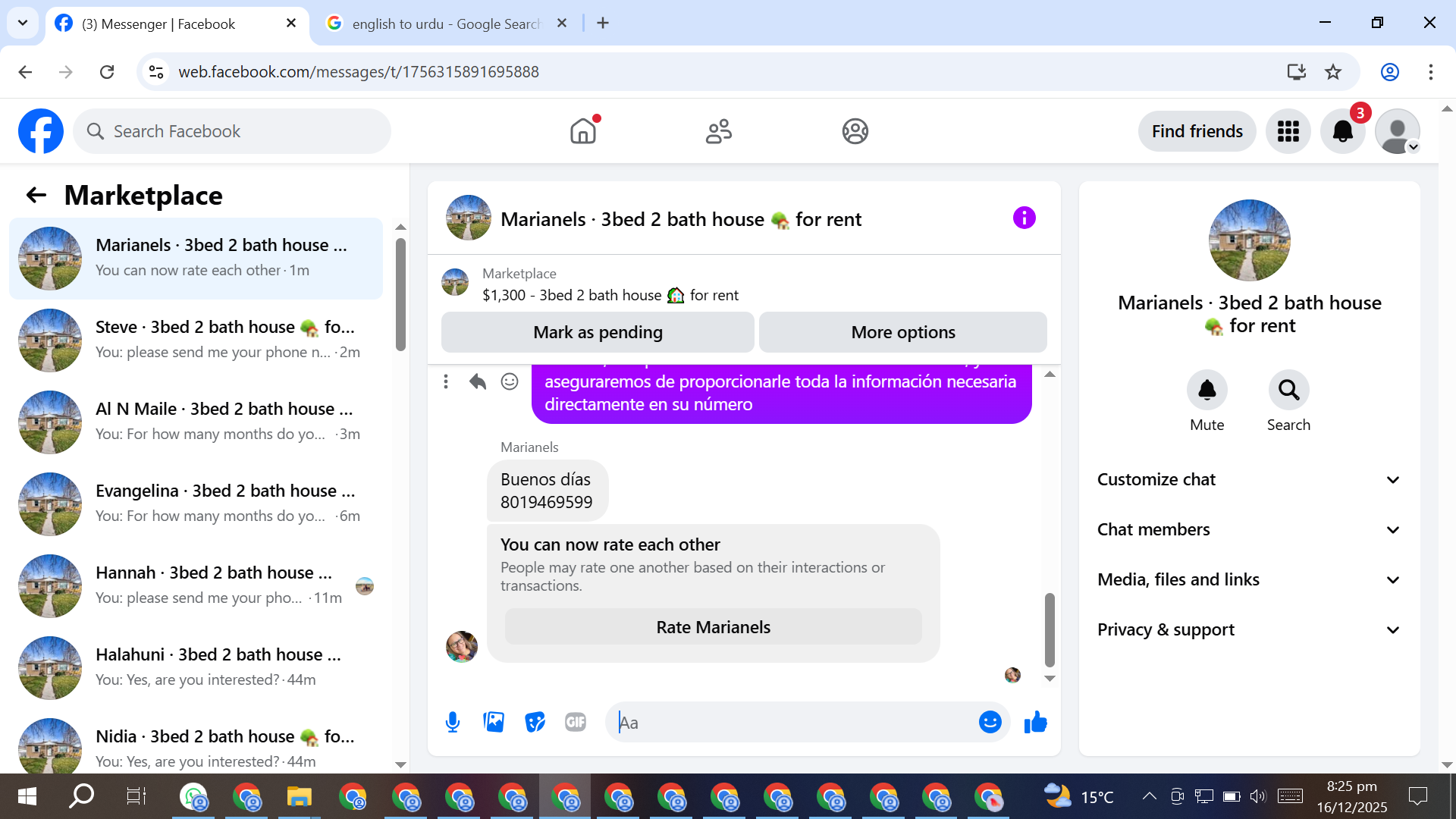
Task: Open Chrome menu three dots
Action: 1430,72
